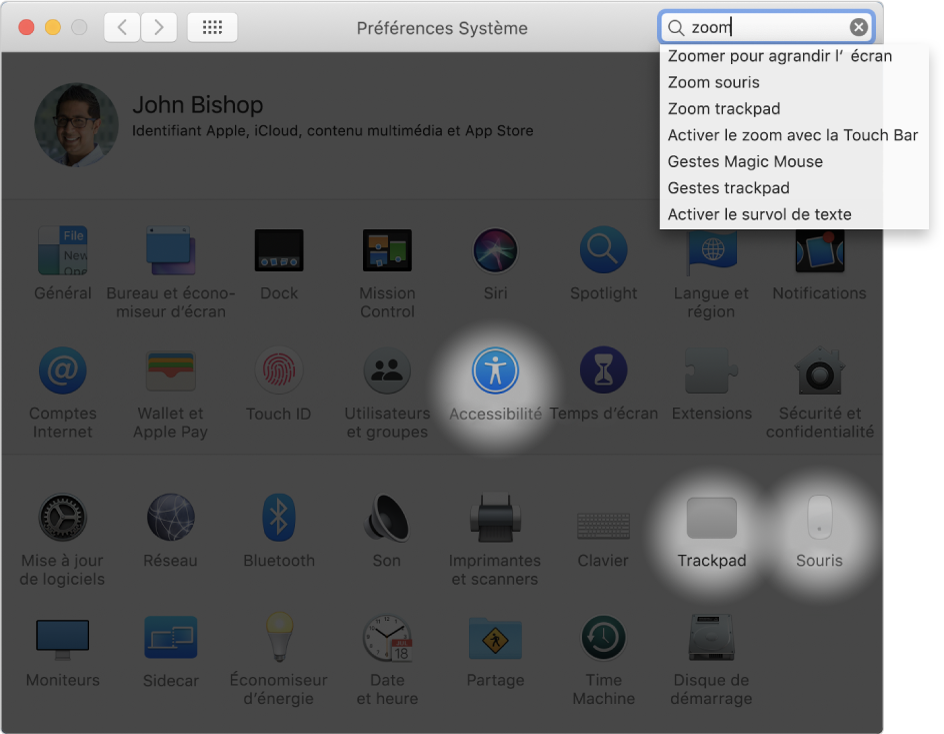Show all preferences with the grid button
This screenshot has height=734, width=944.
pos(213,27)
